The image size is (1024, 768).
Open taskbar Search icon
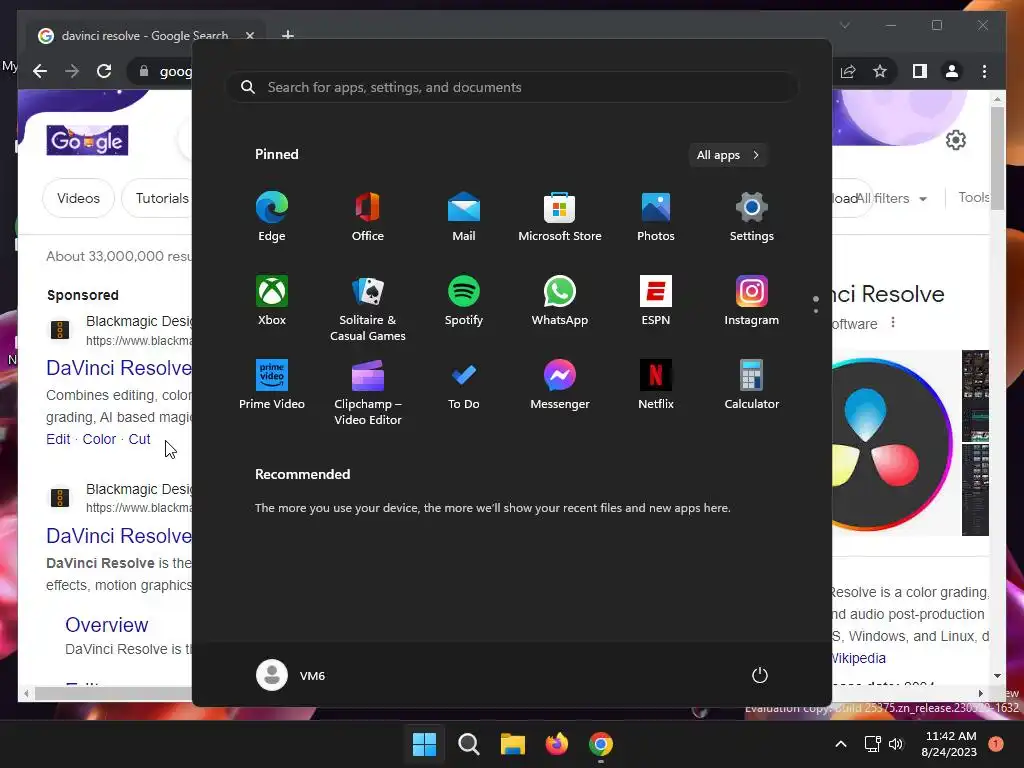point(469,744)
